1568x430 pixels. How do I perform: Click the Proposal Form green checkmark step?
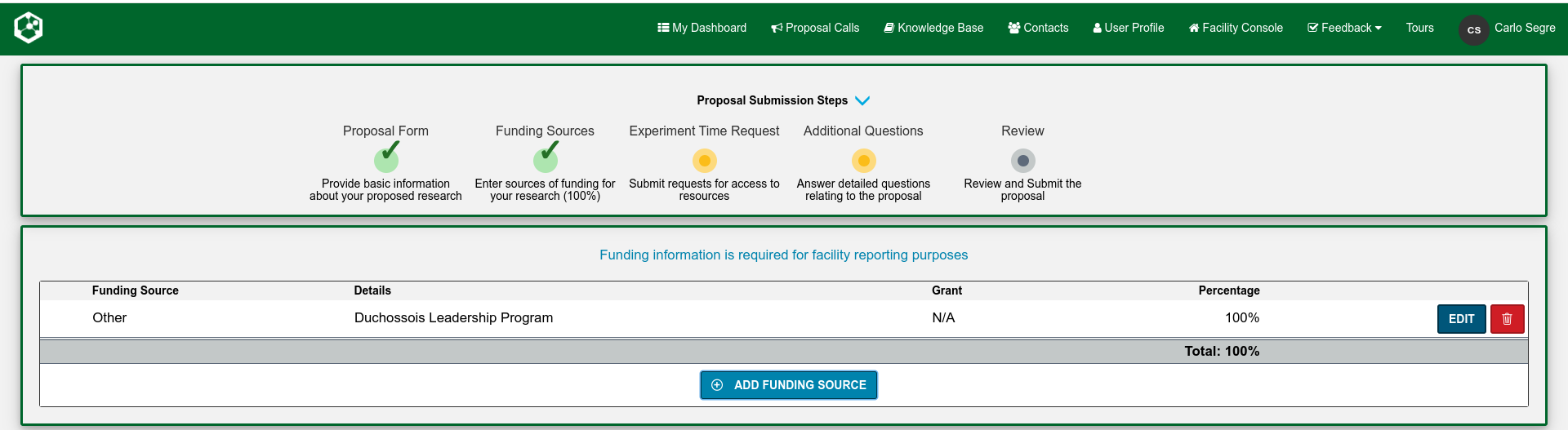[x=386, y=159]
